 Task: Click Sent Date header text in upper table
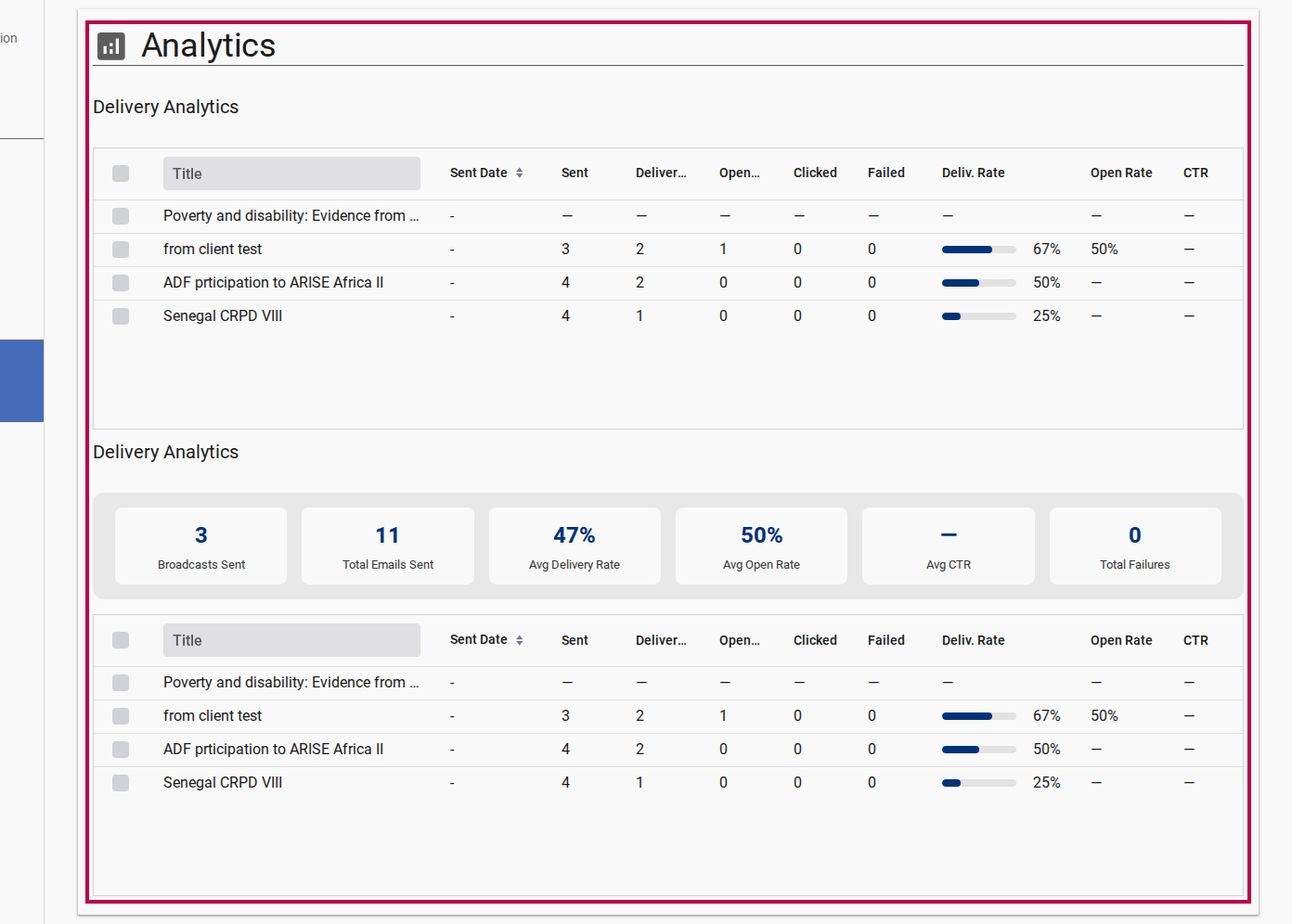[x=479, y=173]
